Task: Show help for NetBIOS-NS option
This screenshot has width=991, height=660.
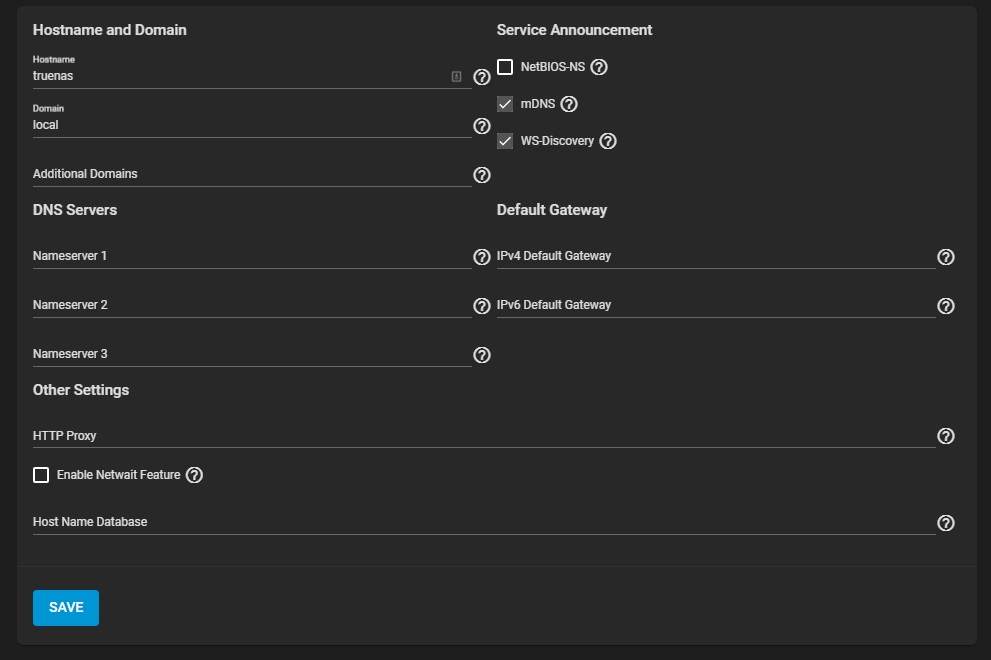Action: coord(599,67)
